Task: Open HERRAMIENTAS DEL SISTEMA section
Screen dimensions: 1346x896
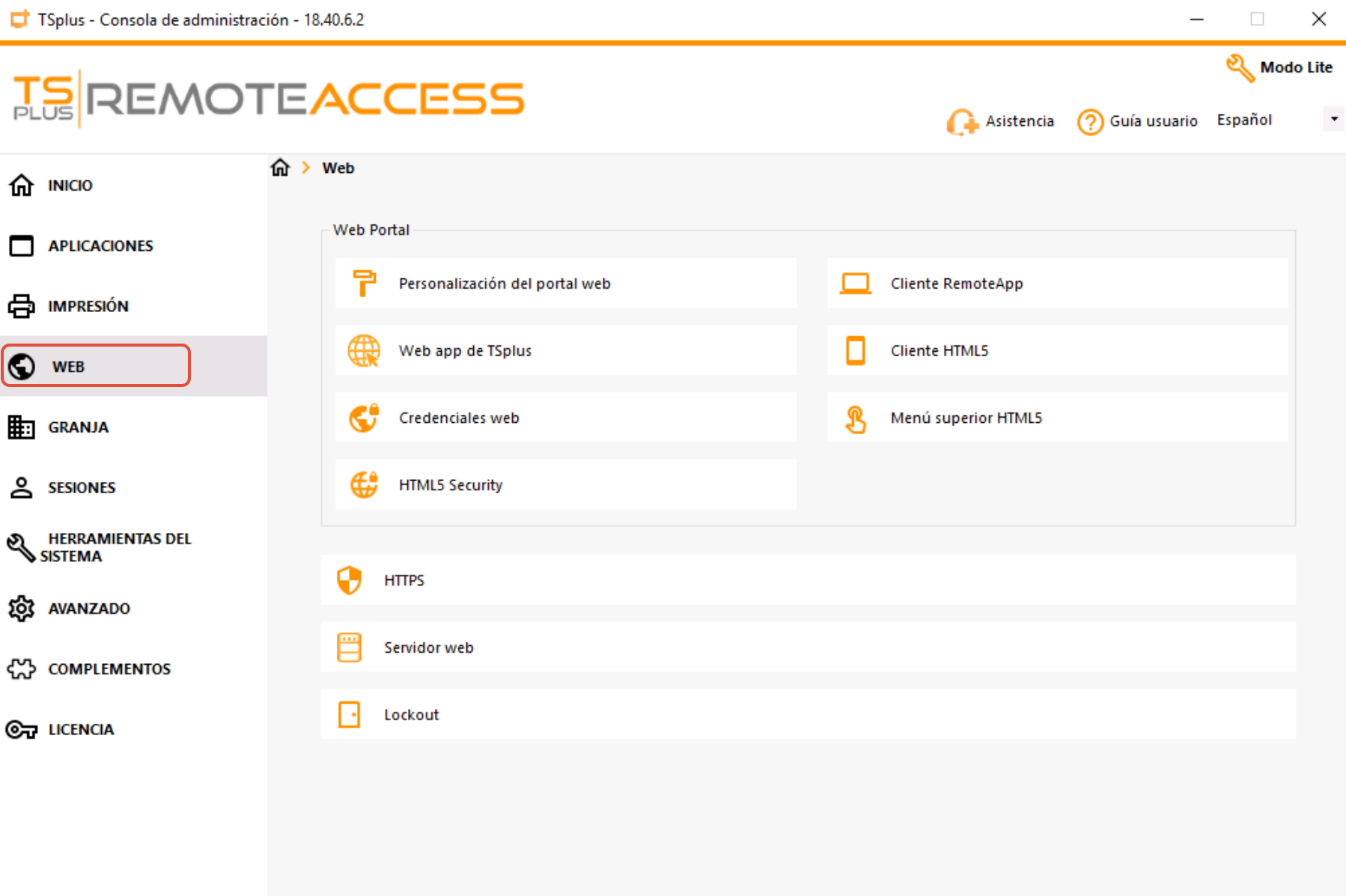Action: point(133,547)
